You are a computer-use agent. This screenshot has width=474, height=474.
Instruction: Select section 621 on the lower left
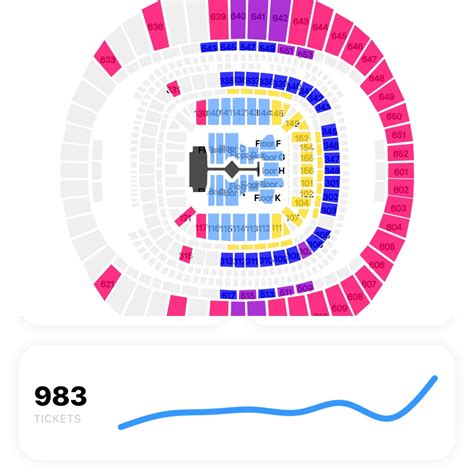107,283
